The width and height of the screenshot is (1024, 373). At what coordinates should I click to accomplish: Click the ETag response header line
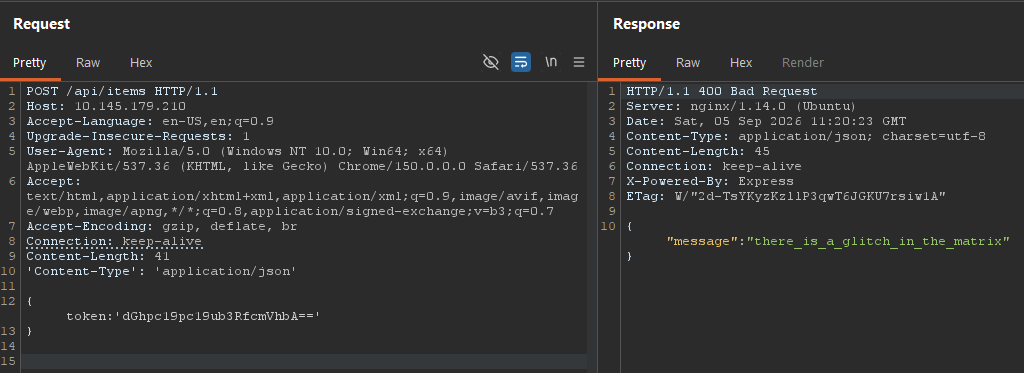(x=786, y=196)
